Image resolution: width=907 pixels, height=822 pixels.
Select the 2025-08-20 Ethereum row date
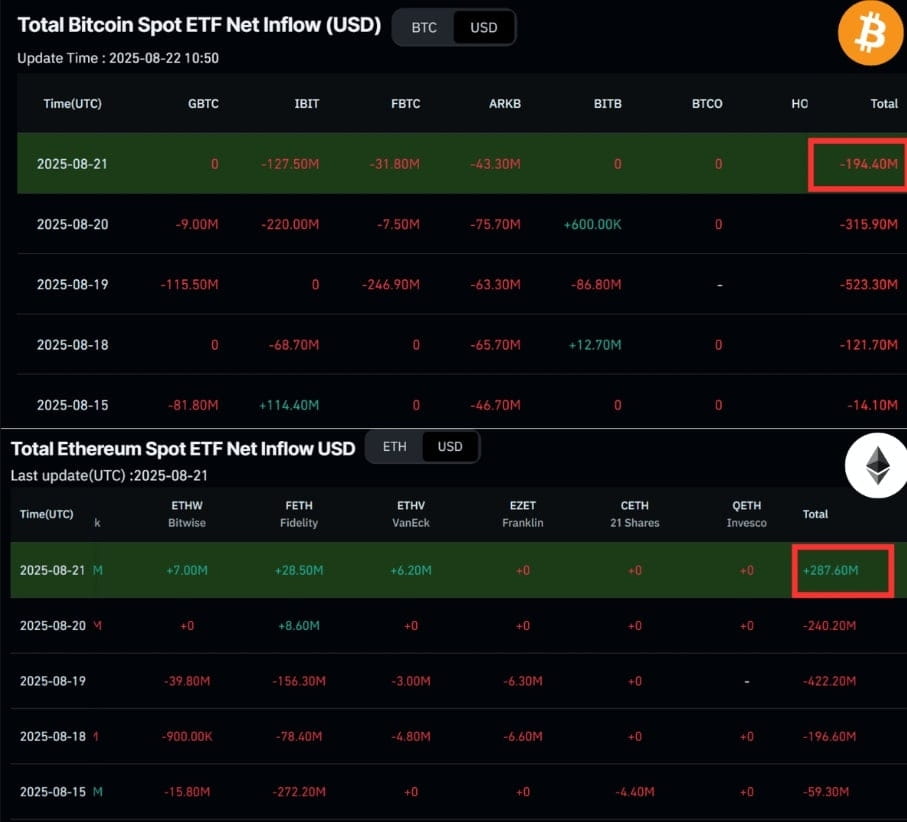point(53,625)
